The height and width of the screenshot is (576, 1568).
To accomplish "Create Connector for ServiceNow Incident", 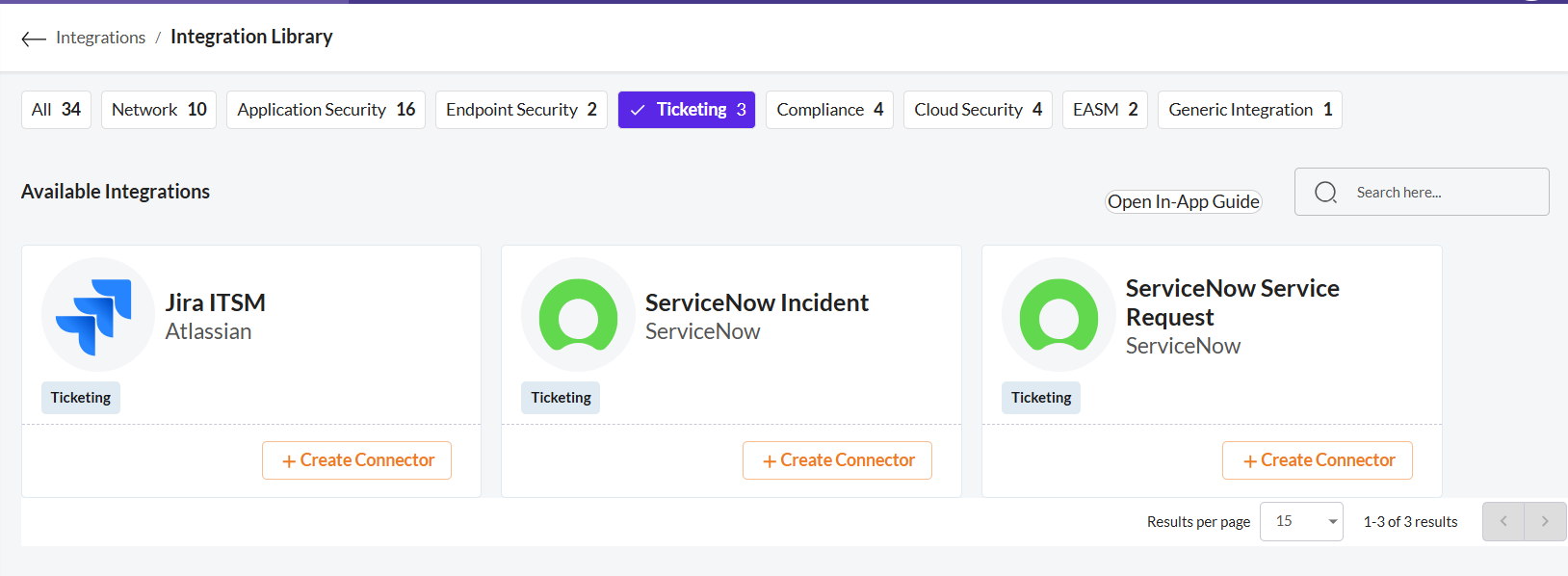I will pyautogui.click(x=837, y=460).
